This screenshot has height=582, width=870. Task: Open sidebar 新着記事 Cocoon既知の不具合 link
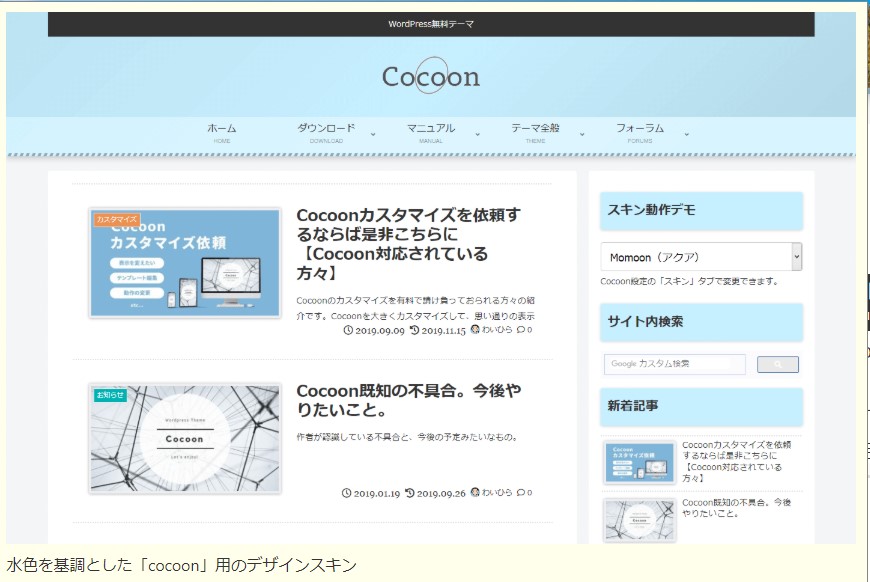[737, 508]
